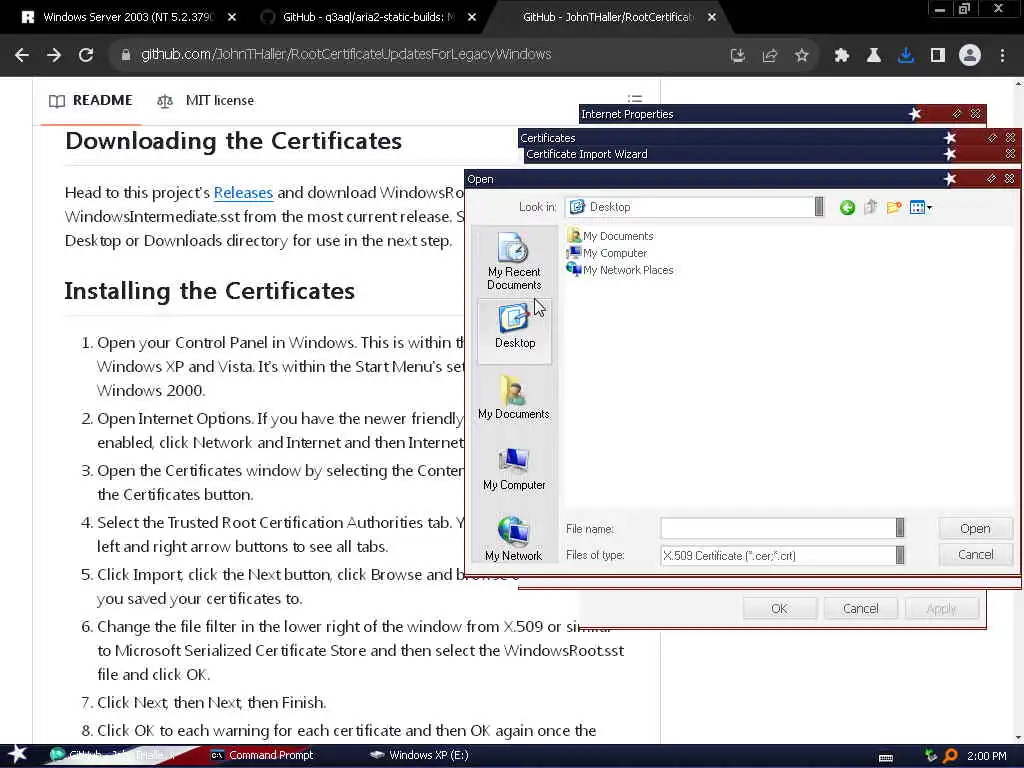Select Desktop in the places bar
This screenshot has height=768, width=1024.
pos(515,330)
